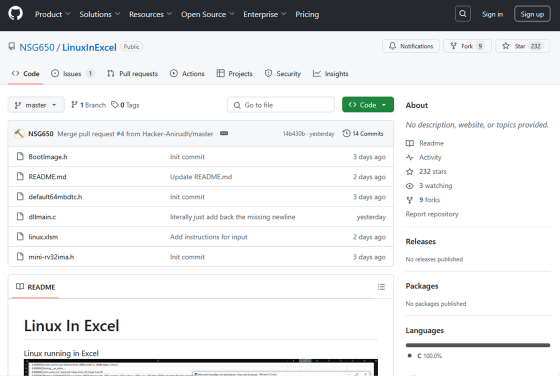View the 0 Tags link

pos(125,105)
